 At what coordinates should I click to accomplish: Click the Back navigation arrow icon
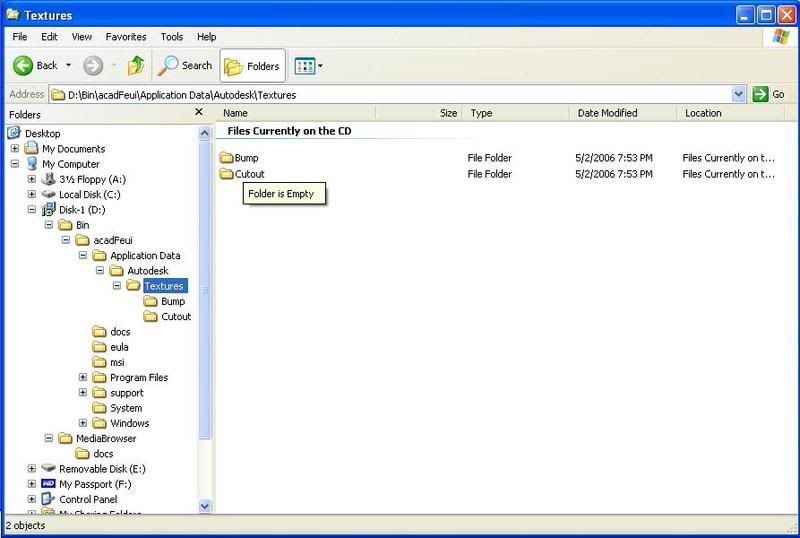pyautogui.click(x=23, y=66)
